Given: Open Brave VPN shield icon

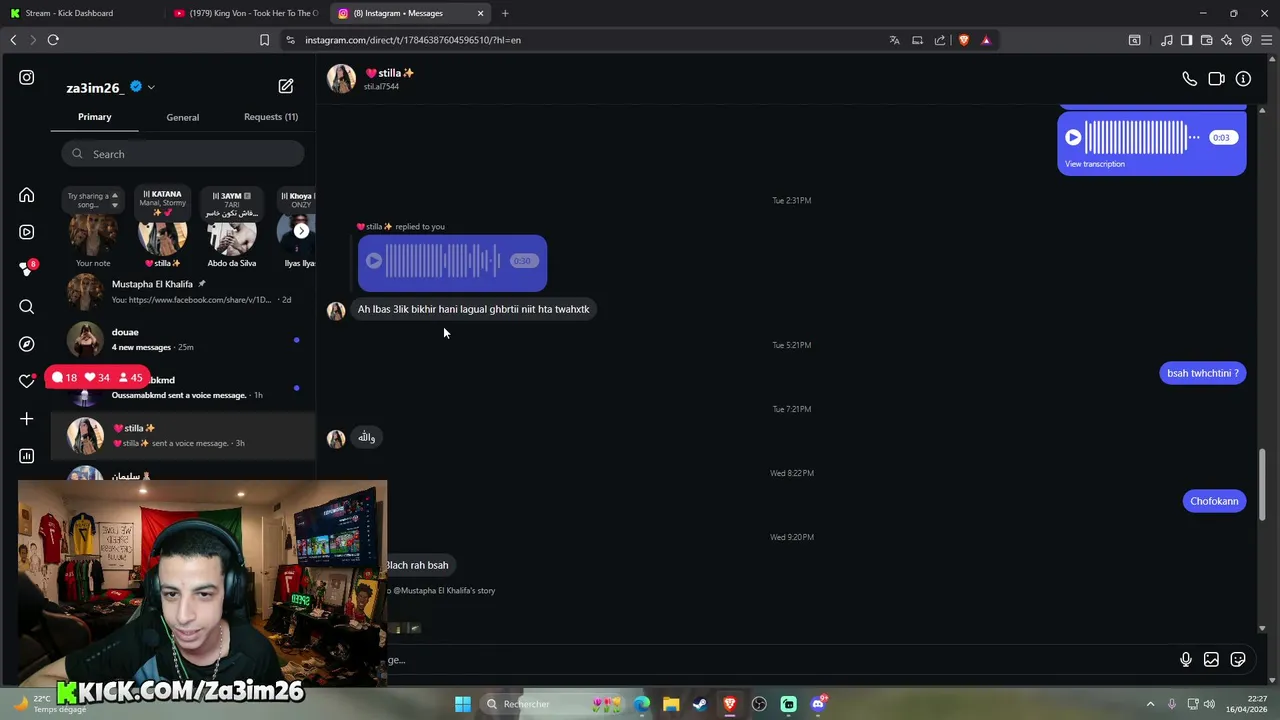Looking at the screenshot, I should click(x=1246, y=40).
